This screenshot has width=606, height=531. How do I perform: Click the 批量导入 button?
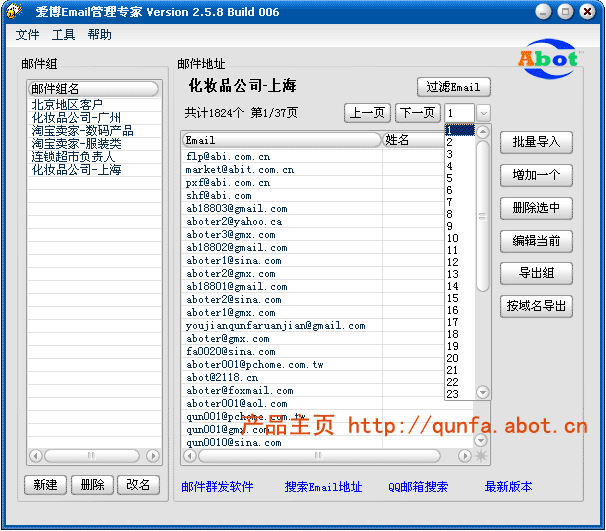[x=536, y=142]
